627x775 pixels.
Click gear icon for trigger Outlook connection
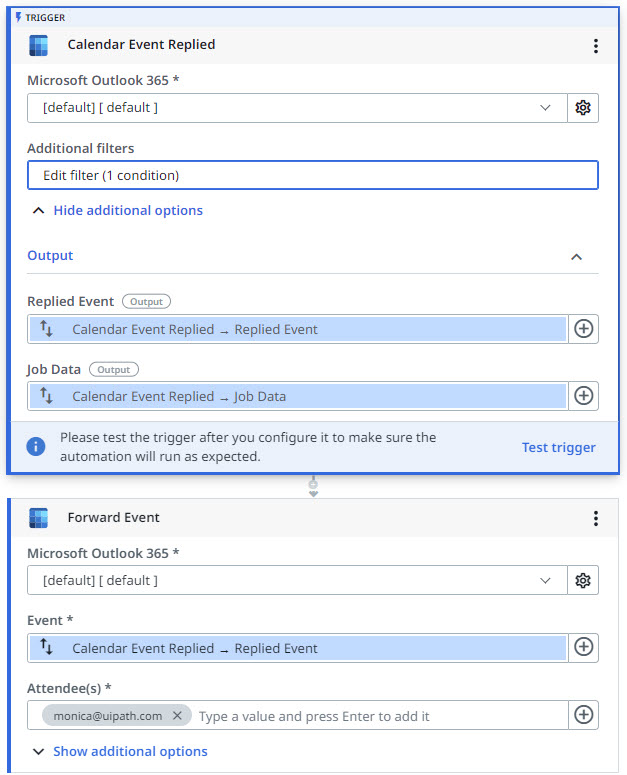[583, 107]
